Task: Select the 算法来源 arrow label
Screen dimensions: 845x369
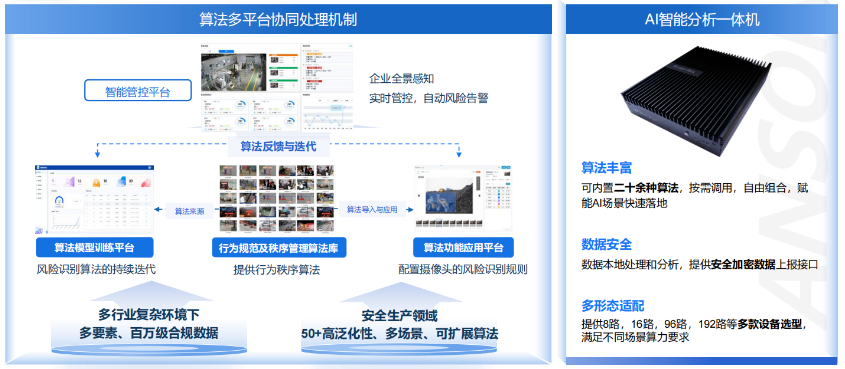Action: [x=189, y=211]
